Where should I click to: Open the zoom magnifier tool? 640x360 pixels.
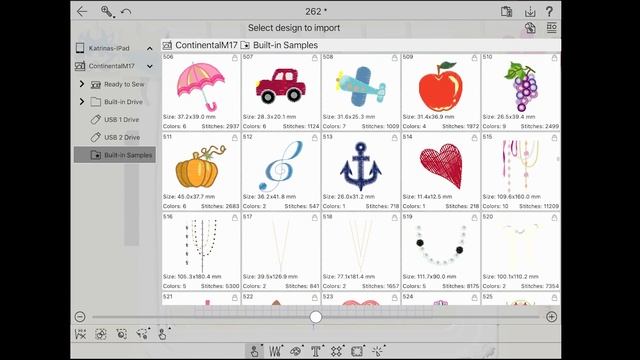(107, 11)
